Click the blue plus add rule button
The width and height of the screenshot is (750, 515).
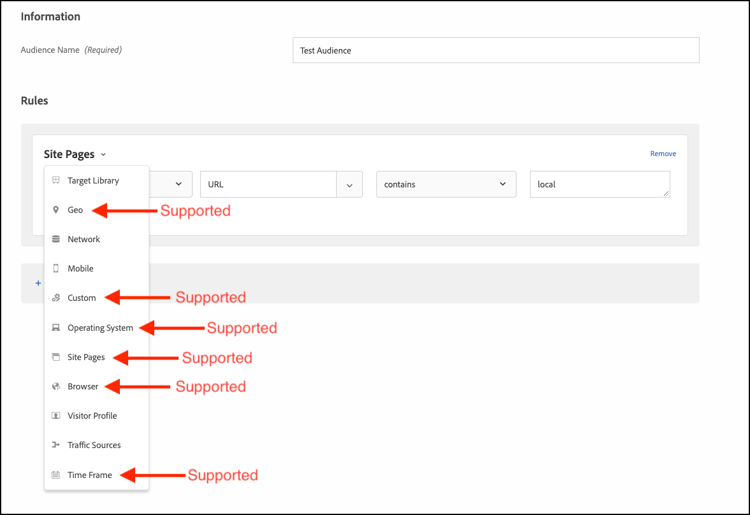(x=38, y=283)
